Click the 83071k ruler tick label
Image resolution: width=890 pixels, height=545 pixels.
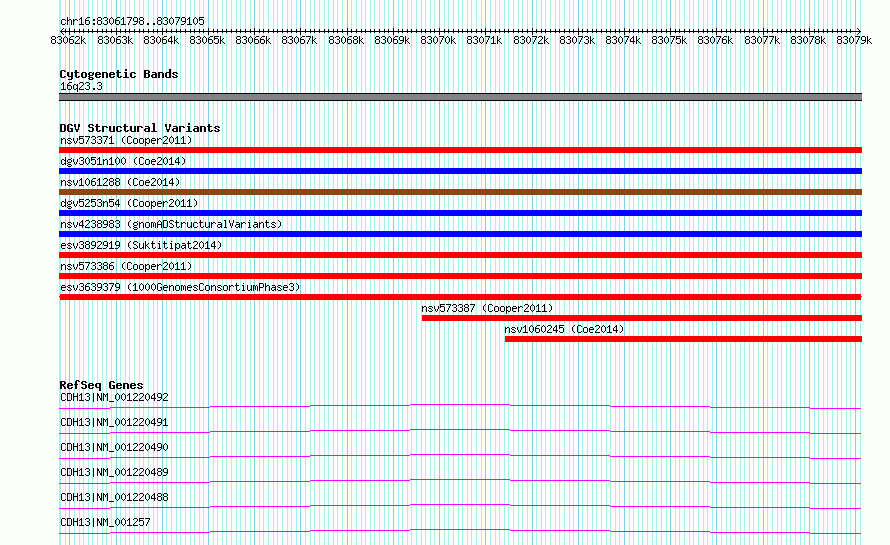pos(484,40)
